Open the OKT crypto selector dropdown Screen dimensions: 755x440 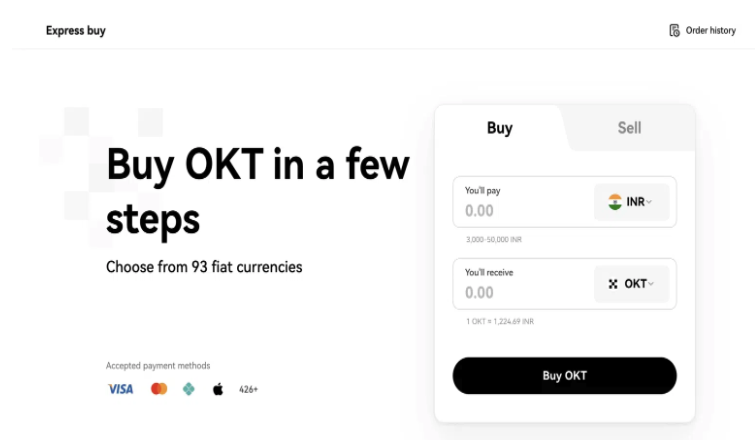(x=631, y=284)
